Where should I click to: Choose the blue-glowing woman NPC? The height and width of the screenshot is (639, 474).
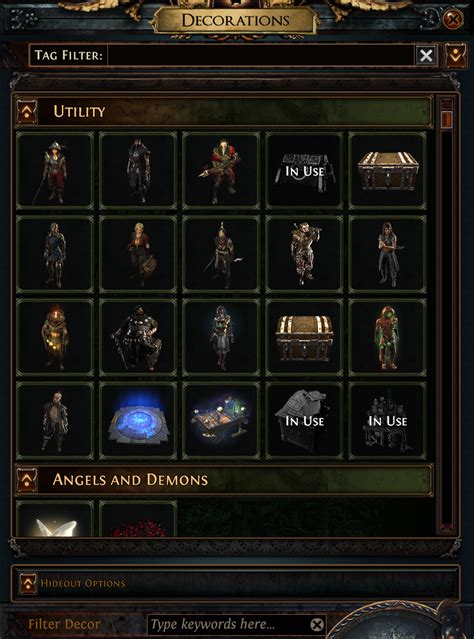[x=221, y=337]
